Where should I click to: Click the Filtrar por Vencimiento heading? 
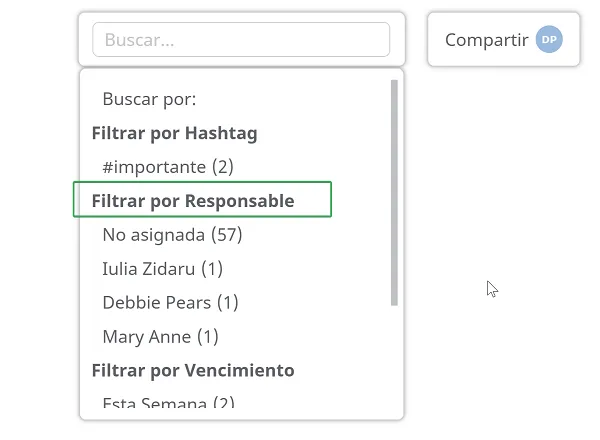(x=193, y=370)
